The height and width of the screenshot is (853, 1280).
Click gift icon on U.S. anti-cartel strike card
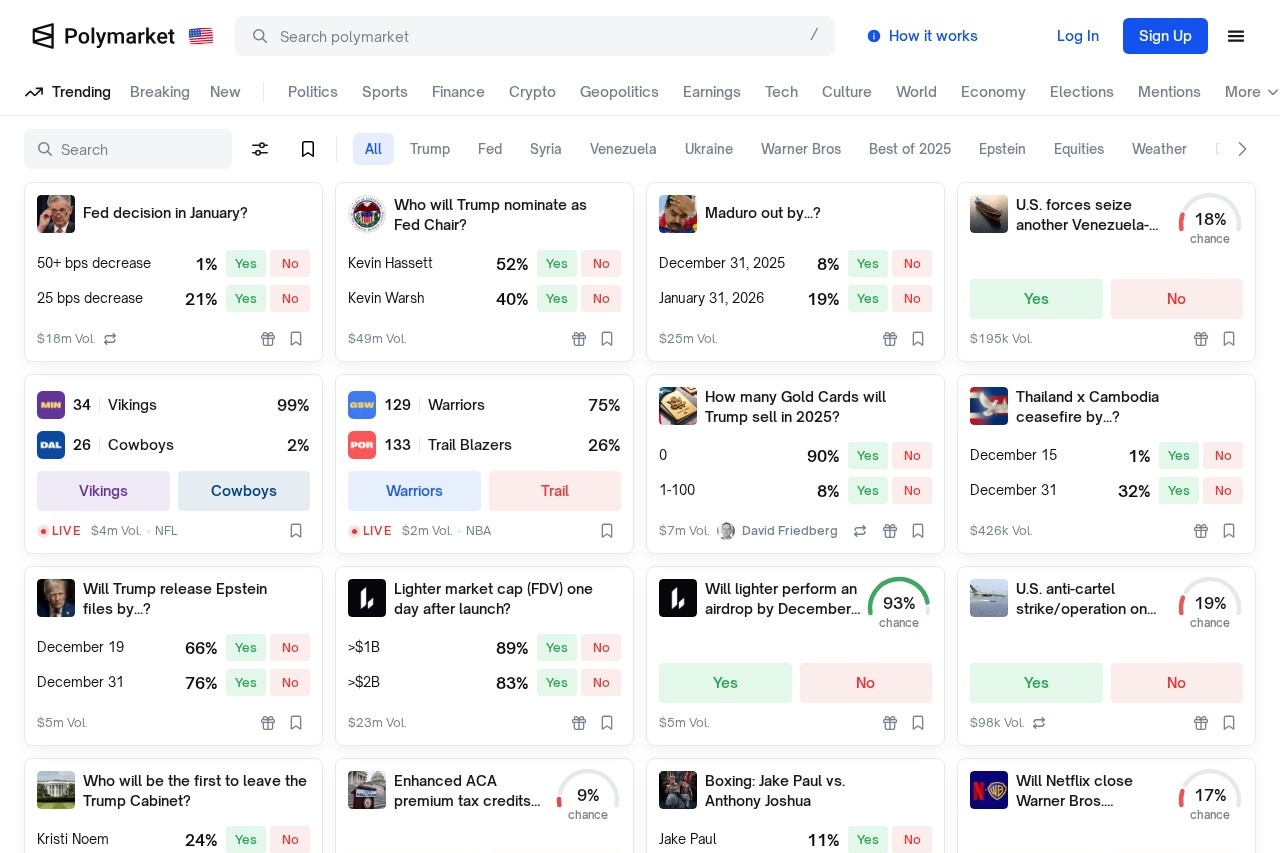(x=1201, y=723)
